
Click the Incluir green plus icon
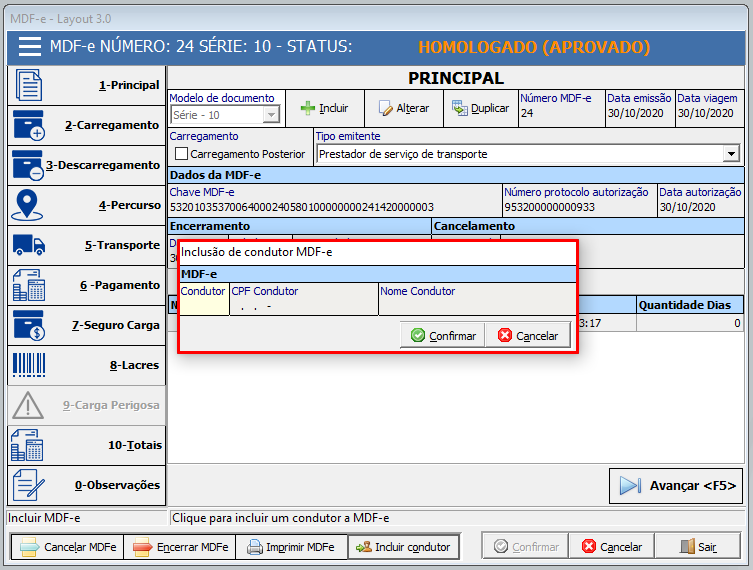[308, 108]
